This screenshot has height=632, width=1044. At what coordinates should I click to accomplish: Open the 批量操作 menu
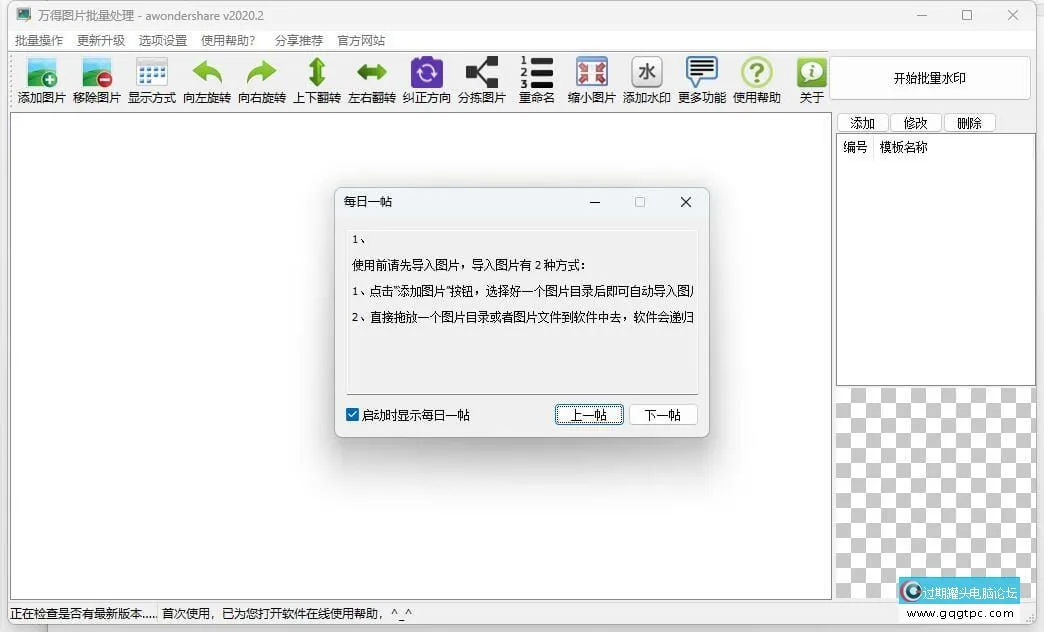[x=38, y=41]
